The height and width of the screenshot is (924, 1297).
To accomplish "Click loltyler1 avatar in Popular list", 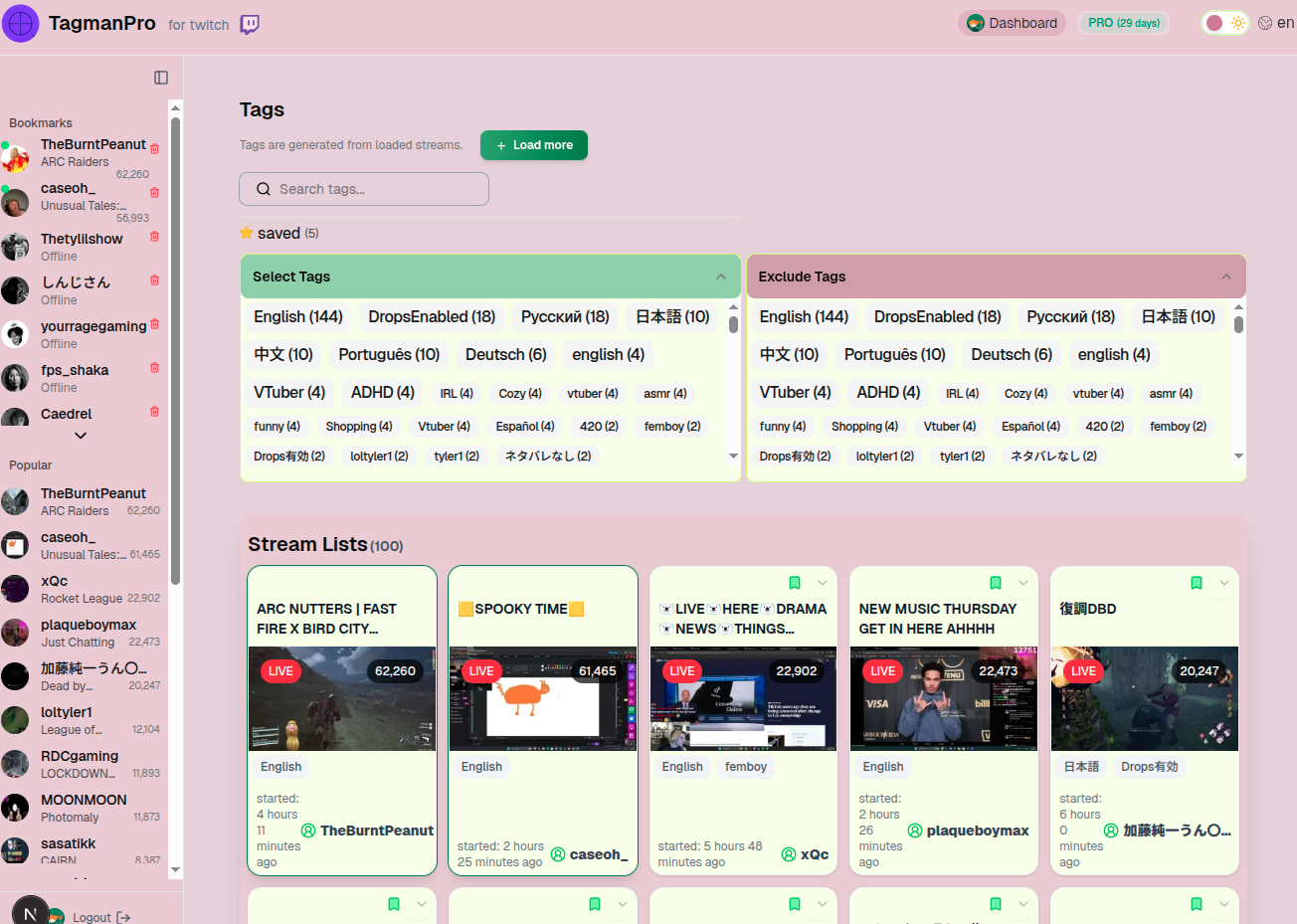I will point(15,720).
